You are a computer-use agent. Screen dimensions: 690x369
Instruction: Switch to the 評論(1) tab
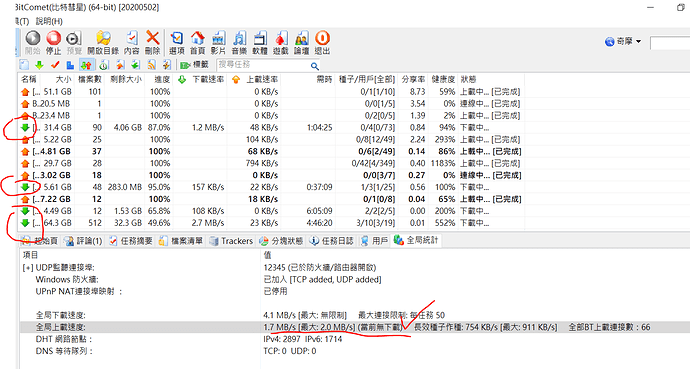tap(83, 241)
